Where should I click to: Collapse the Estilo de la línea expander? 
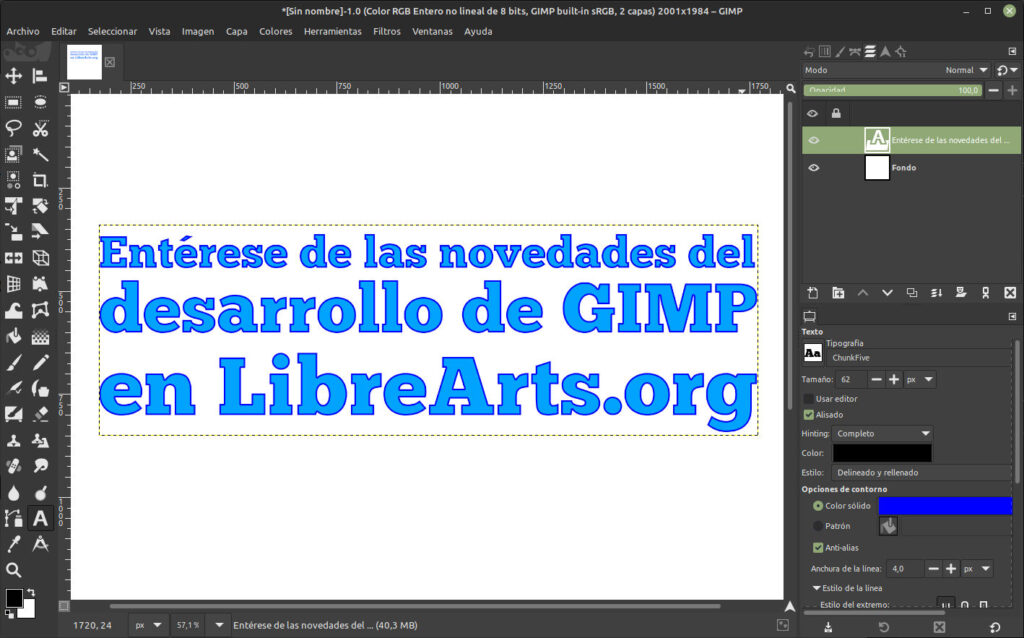(816, 588)
